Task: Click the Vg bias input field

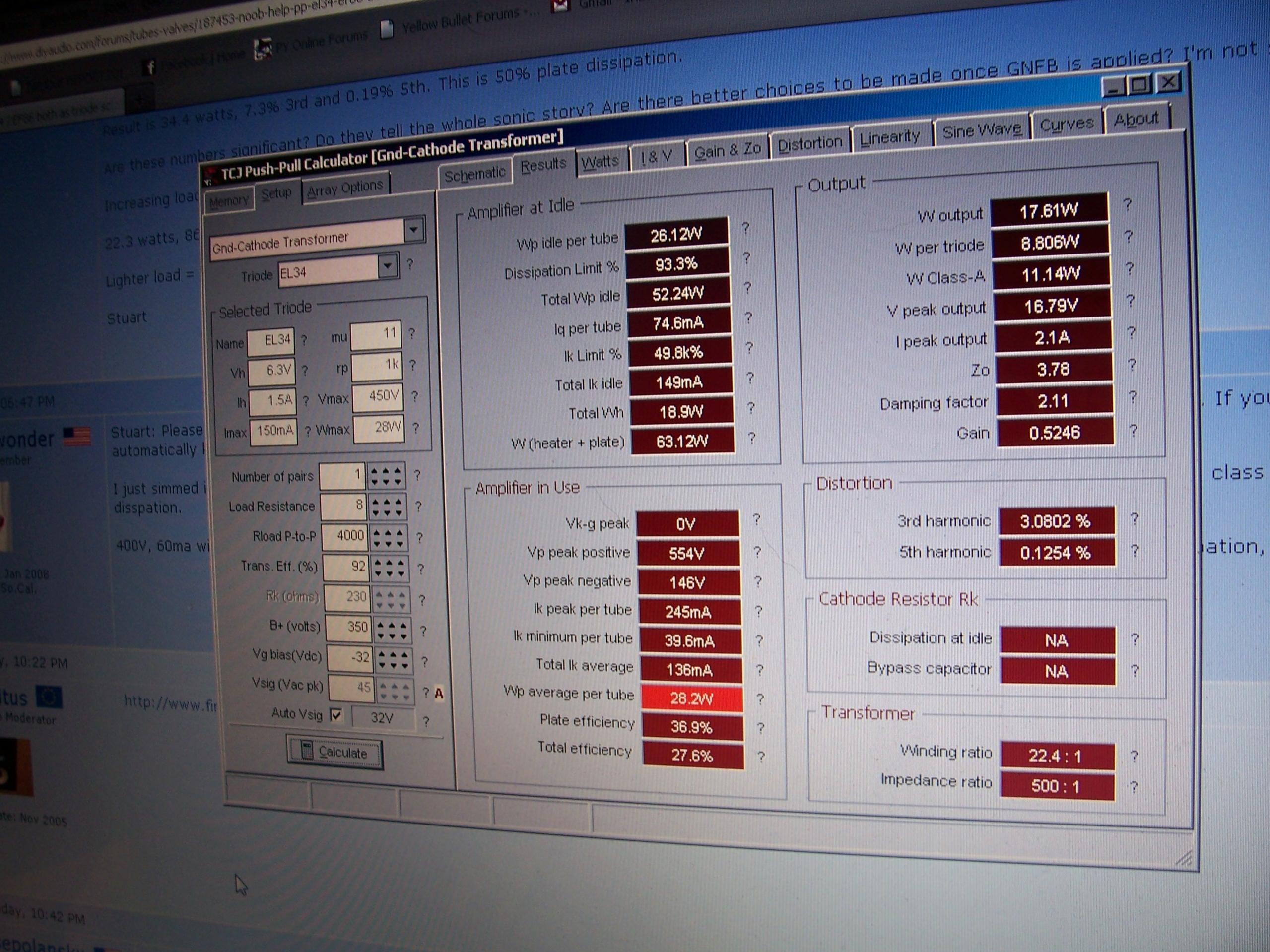Action: coord(350,658)
